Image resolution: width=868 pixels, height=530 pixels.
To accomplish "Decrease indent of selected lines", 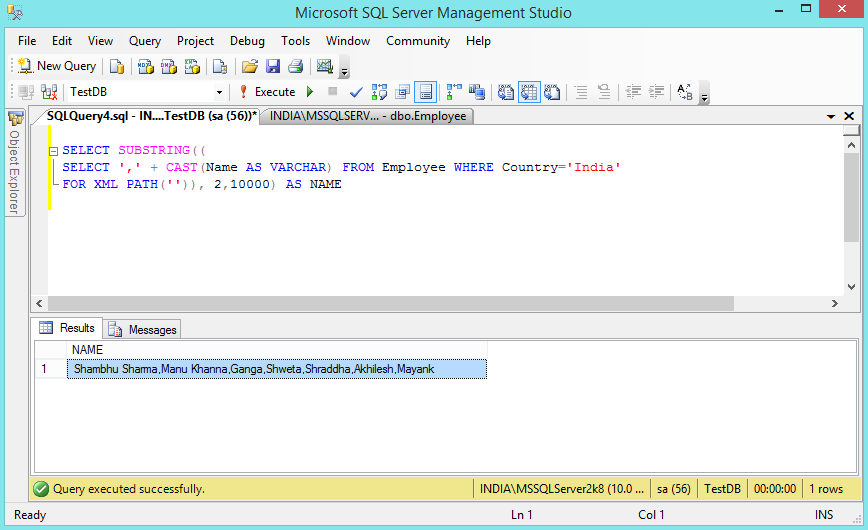I will [x=633, y=92].
